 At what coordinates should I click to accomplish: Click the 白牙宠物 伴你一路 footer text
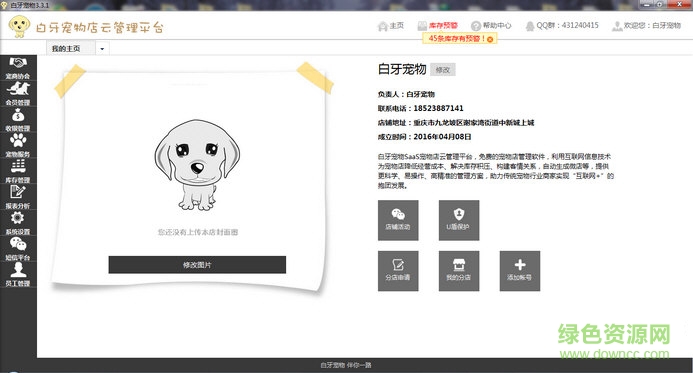pos(346,365)
